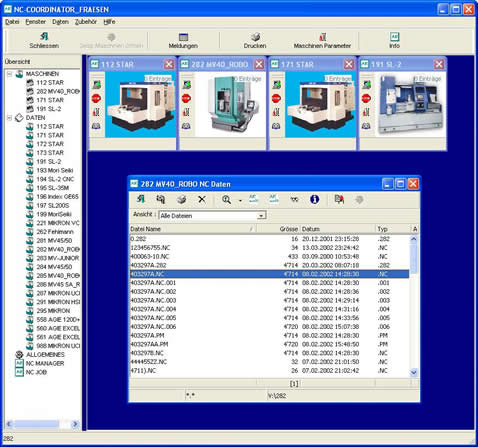The image size is (478, 447).
Task: Collapse the MASCHINEN tree node
Action: [10, 74]
